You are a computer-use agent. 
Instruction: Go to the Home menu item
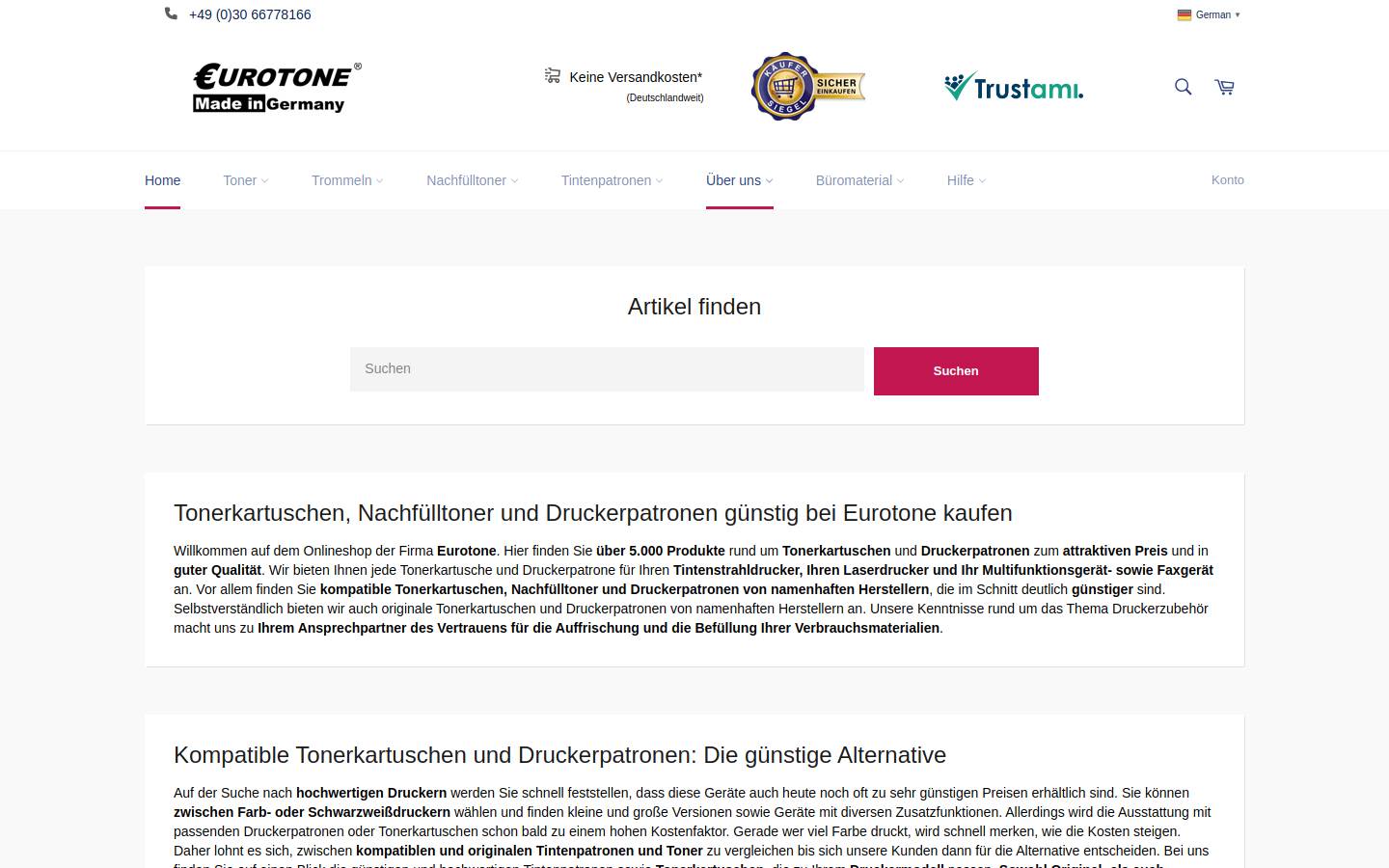(162, 180)
